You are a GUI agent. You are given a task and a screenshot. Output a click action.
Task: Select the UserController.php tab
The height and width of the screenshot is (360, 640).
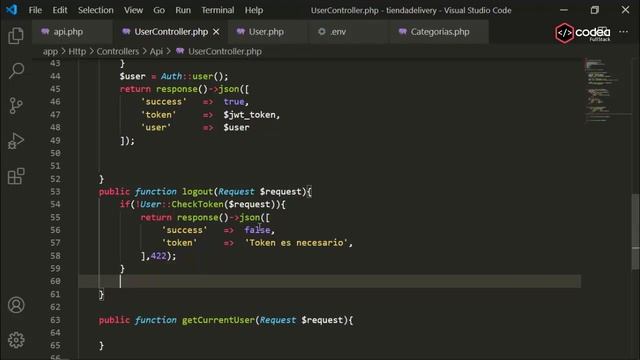[x=170, y=32]
